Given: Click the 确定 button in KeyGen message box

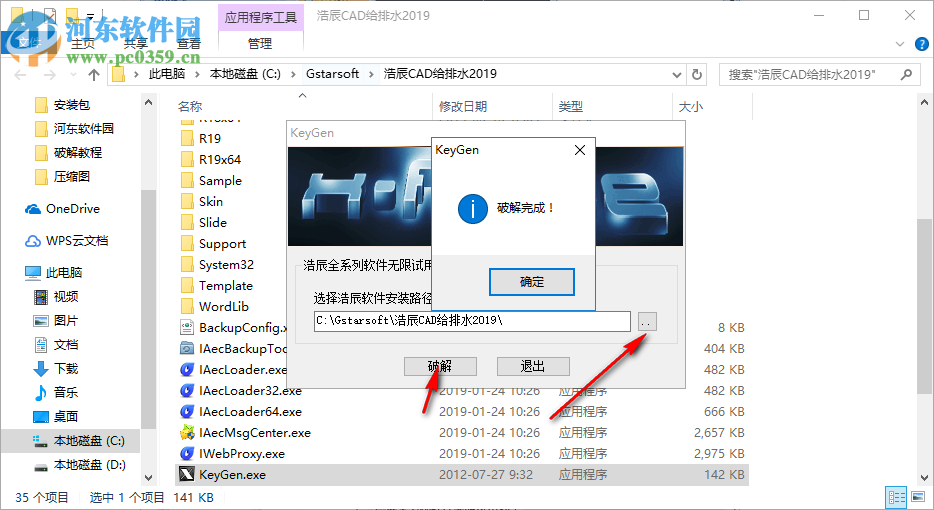Looking at the screenshot, I should [x=531, y=282].
